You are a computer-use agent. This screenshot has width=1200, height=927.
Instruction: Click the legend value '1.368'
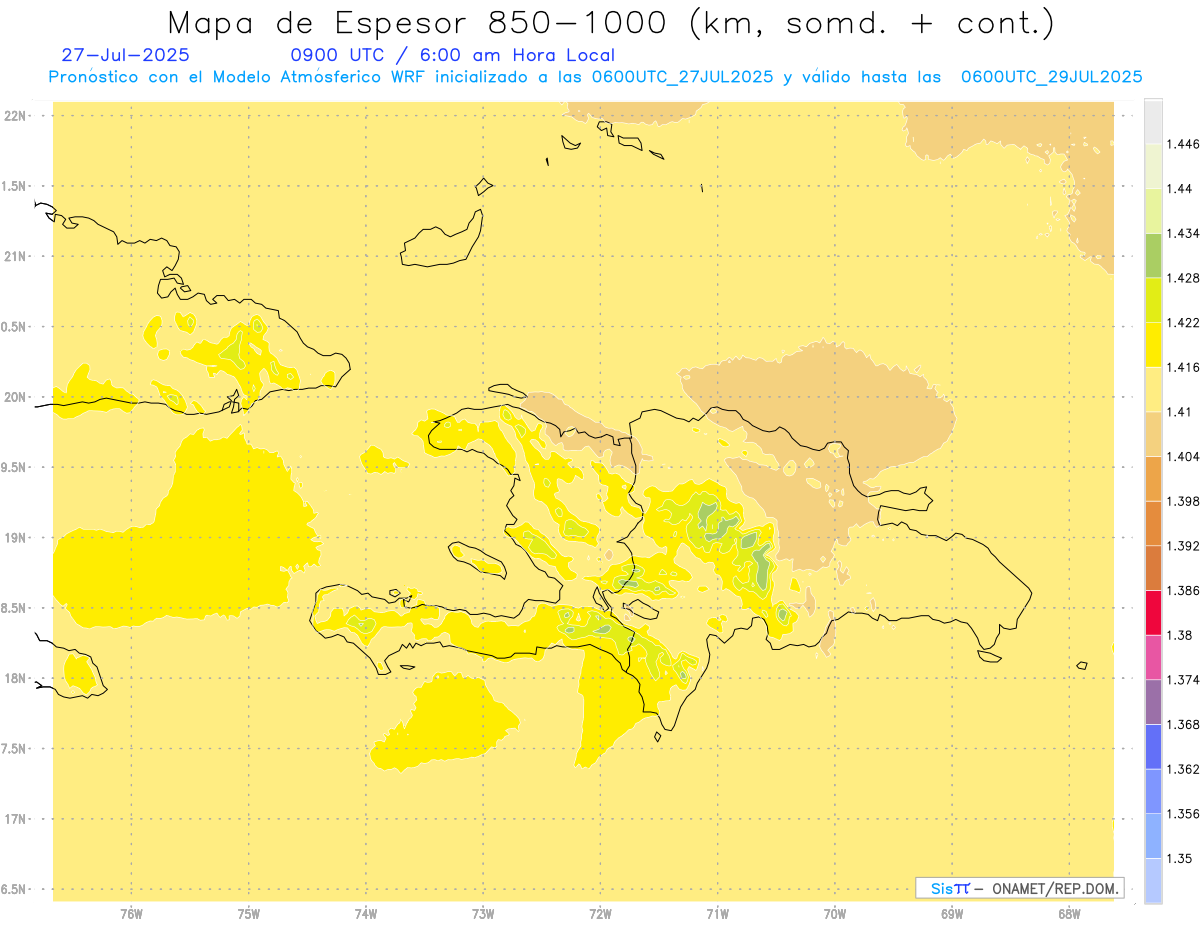point(1182,724)
